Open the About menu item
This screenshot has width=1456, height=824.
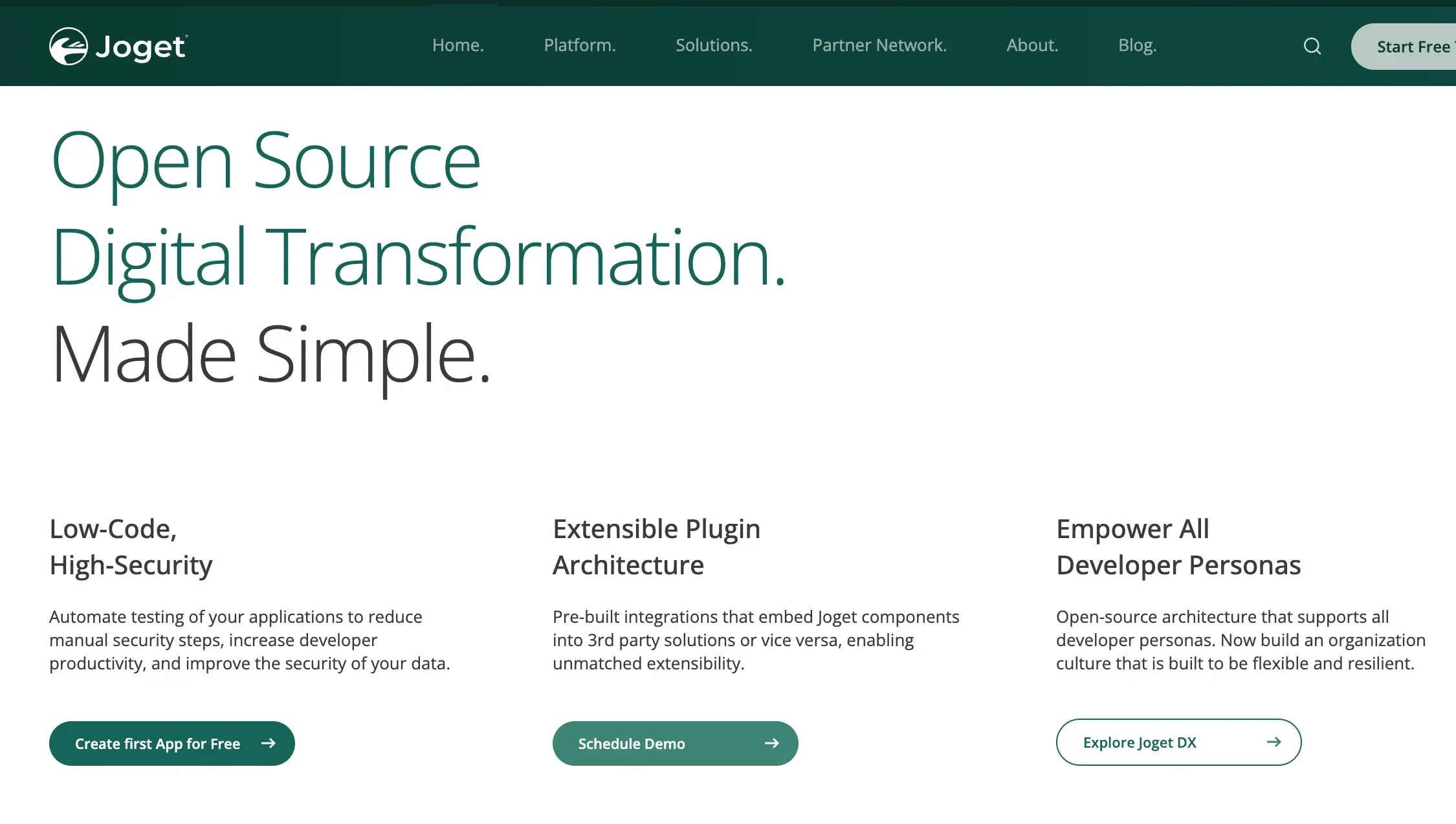tap(1032, 45)
